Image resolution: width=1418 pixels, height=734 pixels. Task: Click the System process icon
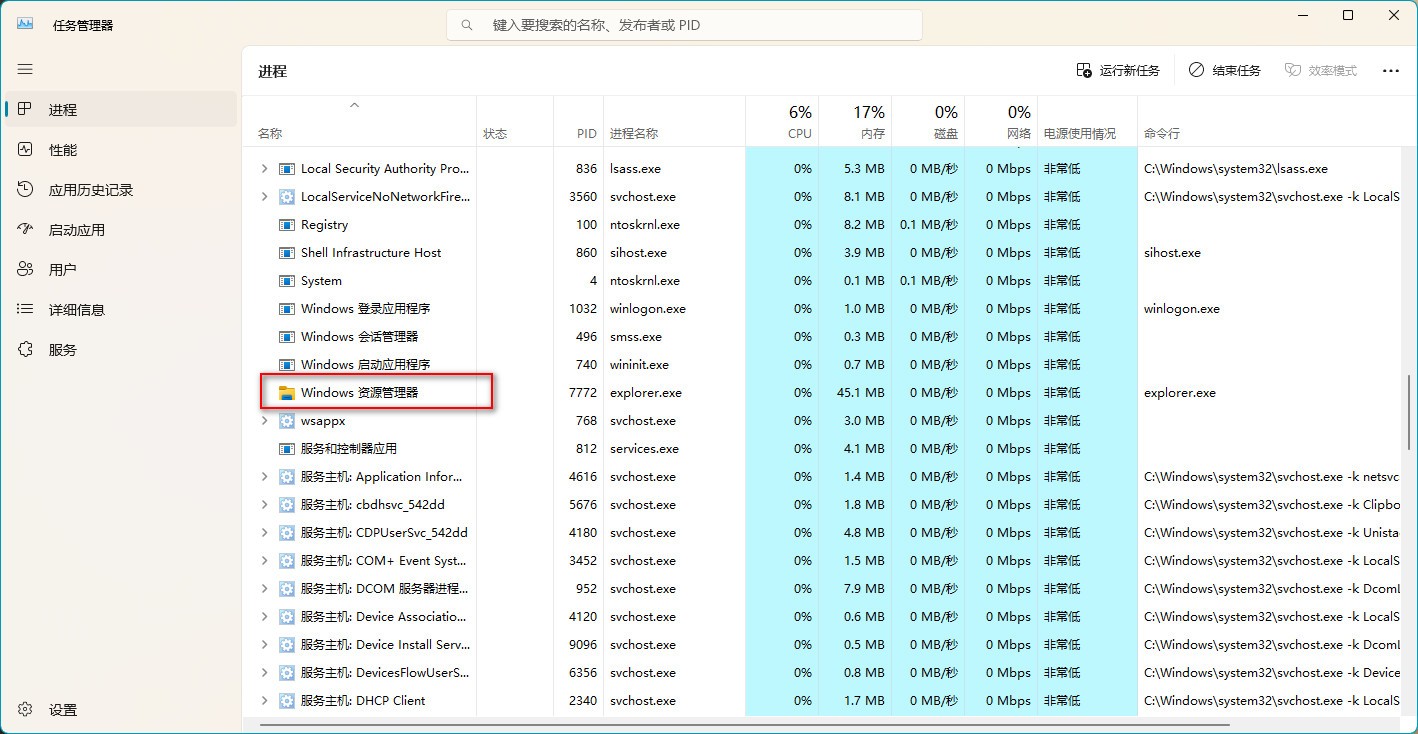287,281
